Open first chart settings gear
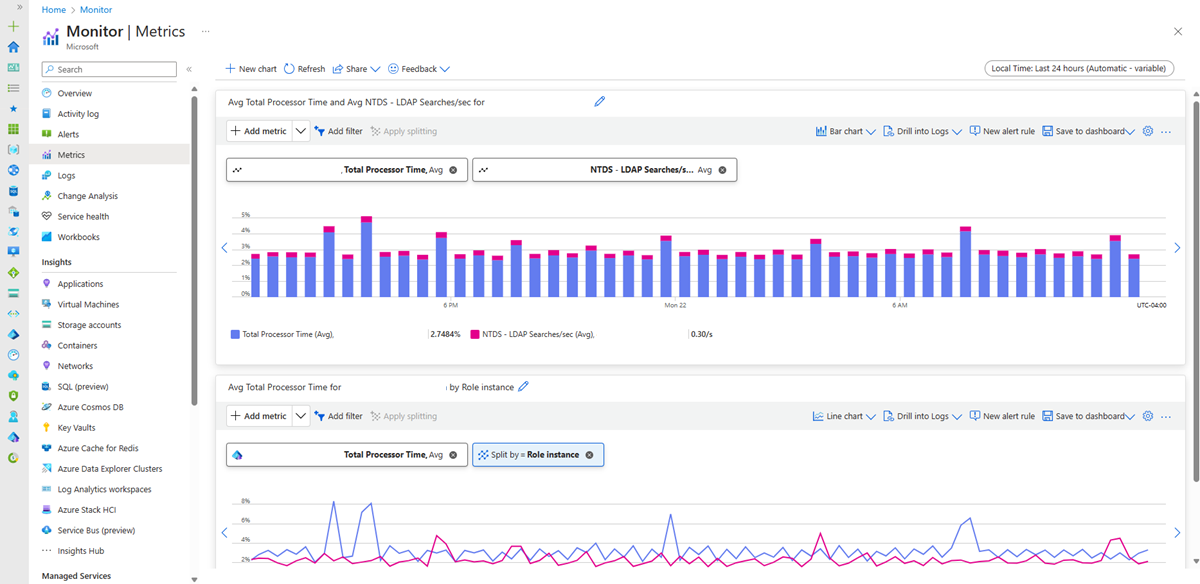Viewport: 1200px width, 584px height. tap(1148, 131)
